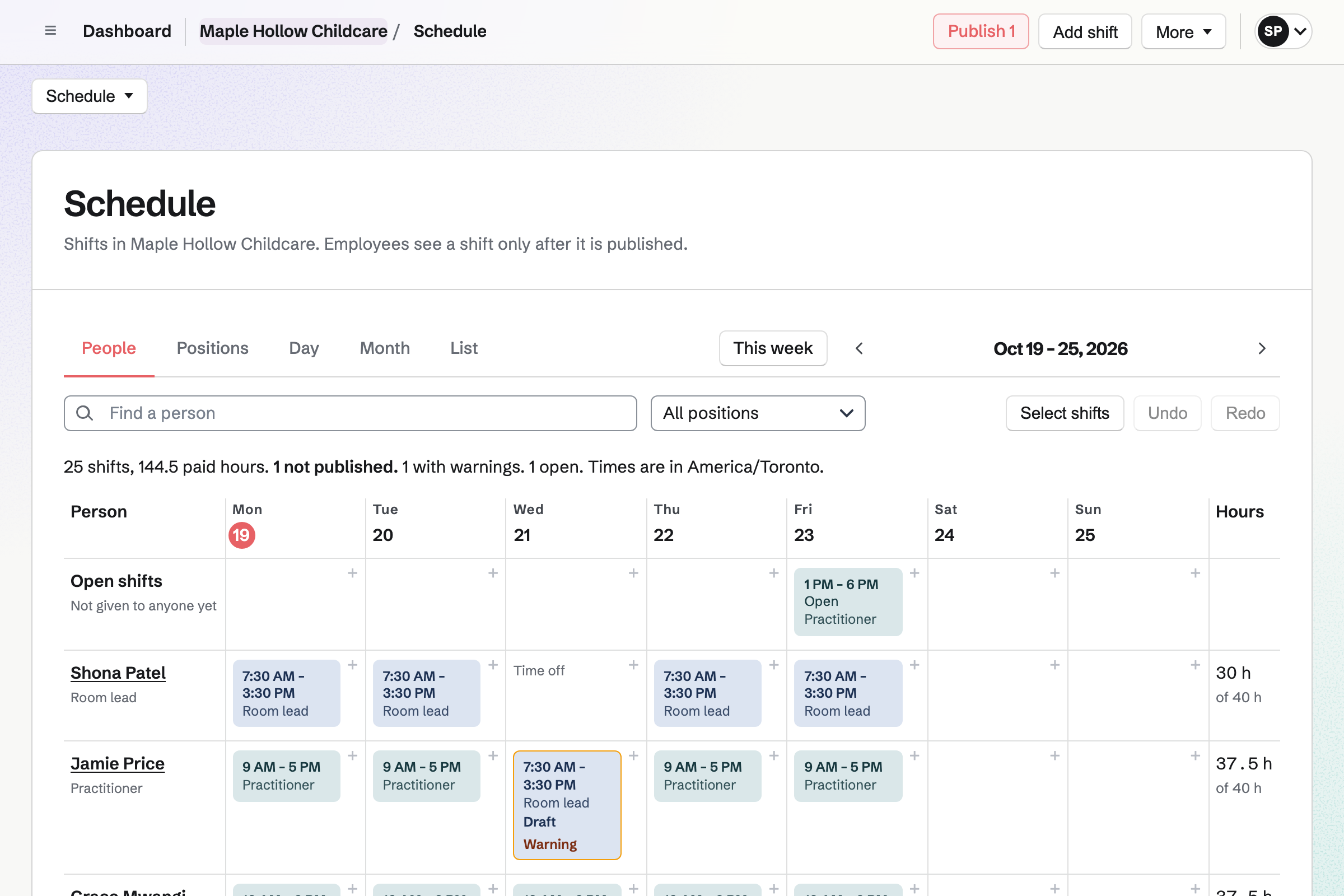The height and width of the screenshot is (896, 1344).
Task: Click the Publish 1 button
Action: pyautogui.click(x=981, y=31)
